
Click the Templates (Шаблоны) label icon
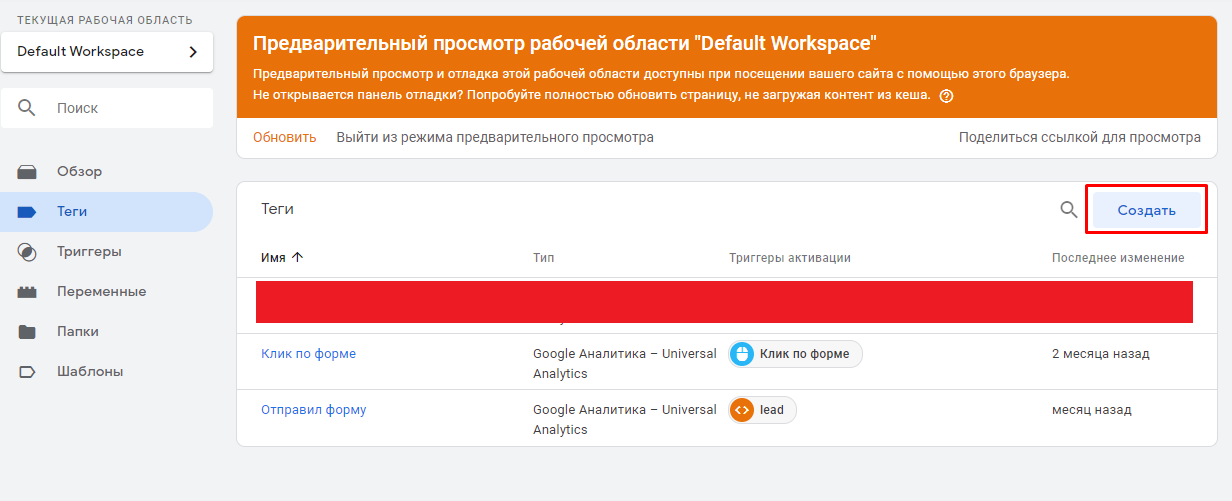pyautogui.click(x=27, y=372)
